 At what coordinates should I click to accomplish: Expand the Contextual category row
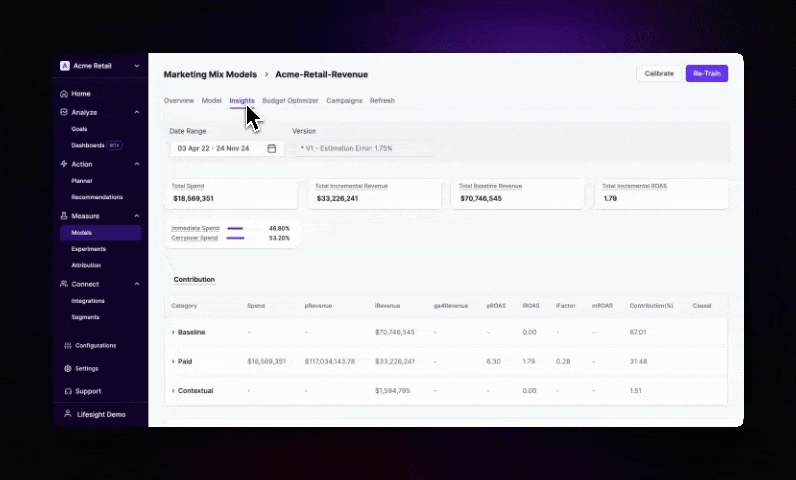(173, 391)
